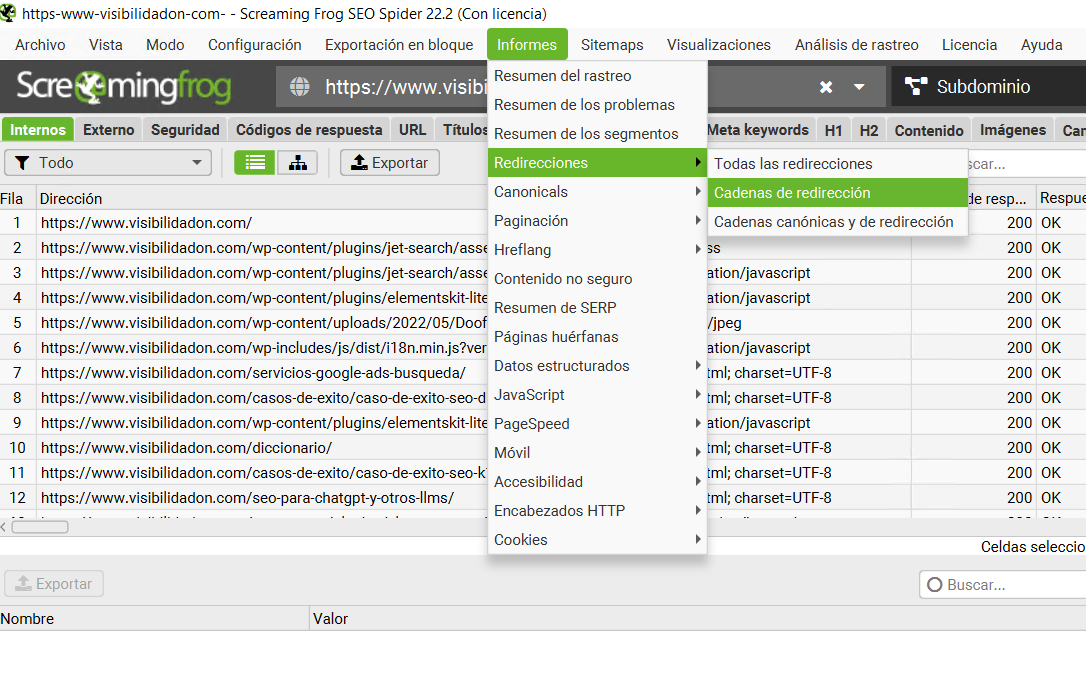
Task: Close the Informes menu by clicking it
Action: tap(527, 44)
